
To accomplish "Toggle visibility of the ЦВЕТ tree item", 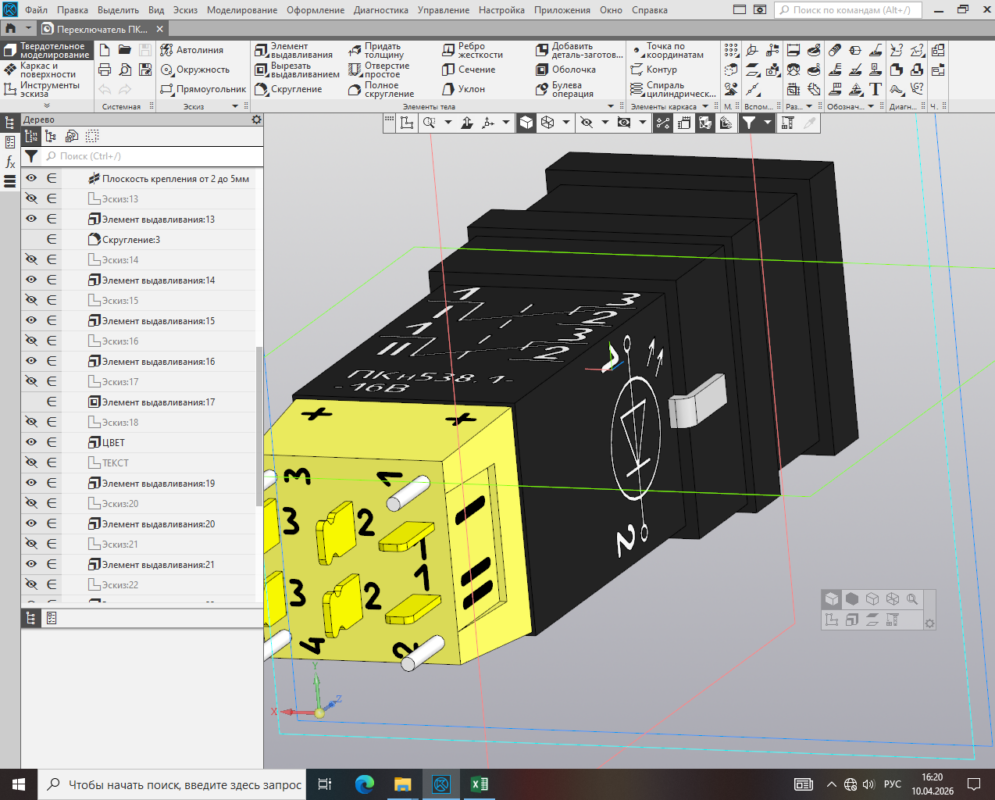I will (x=31, y=442).
